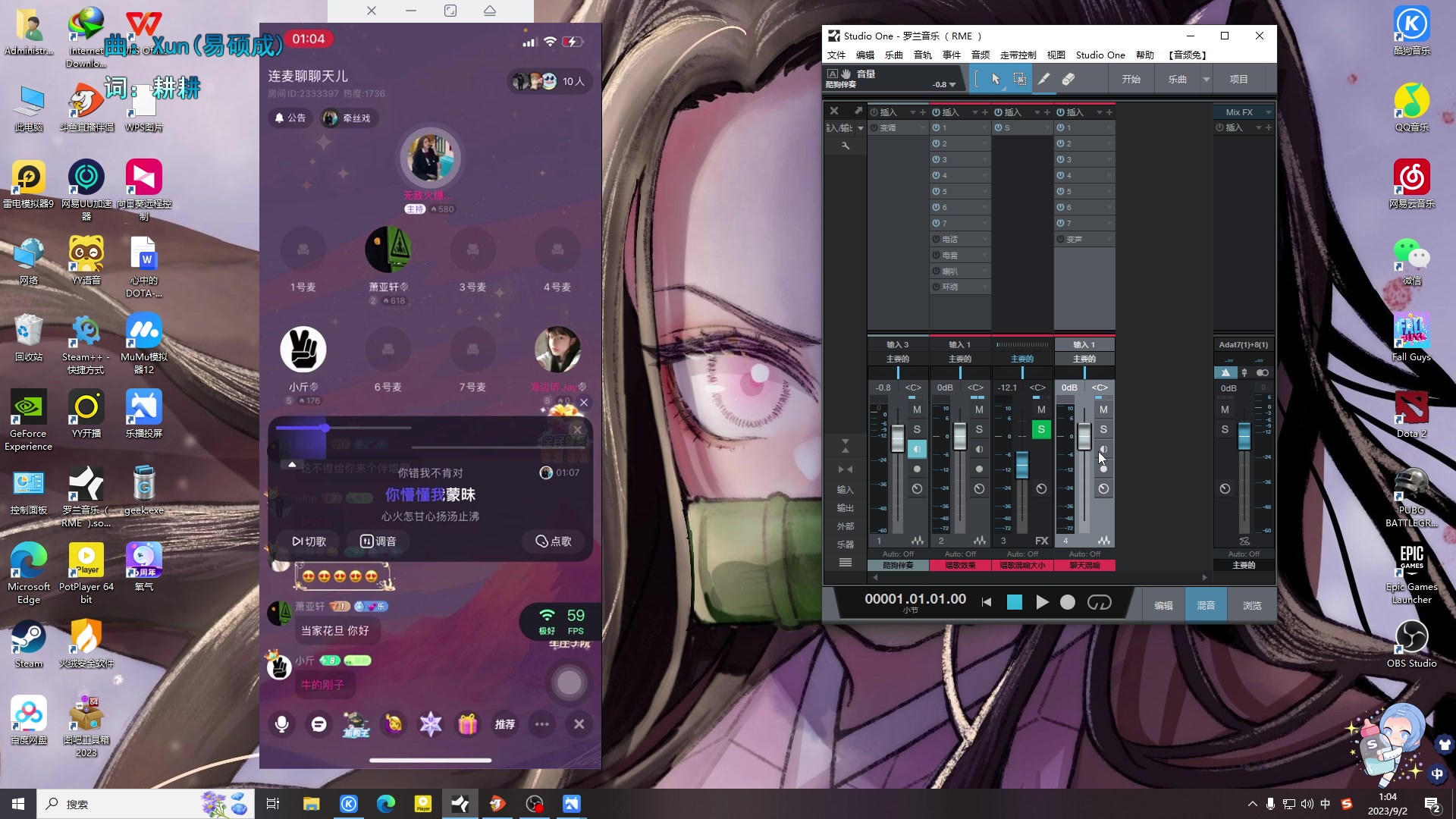Click the Record button in transport

1068,602
